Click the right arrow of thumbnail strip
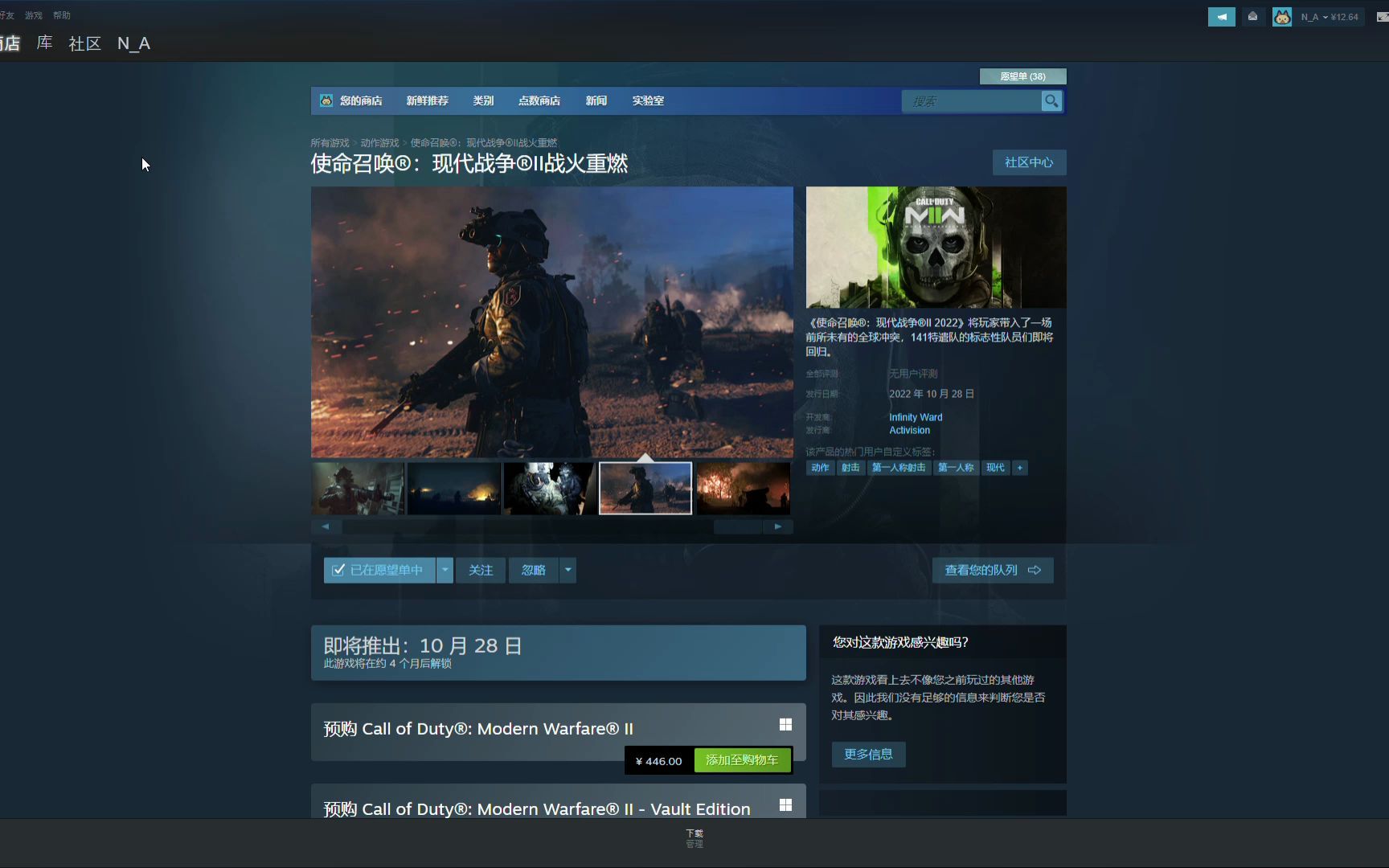 pyautogui.click(x=778, y=526)
